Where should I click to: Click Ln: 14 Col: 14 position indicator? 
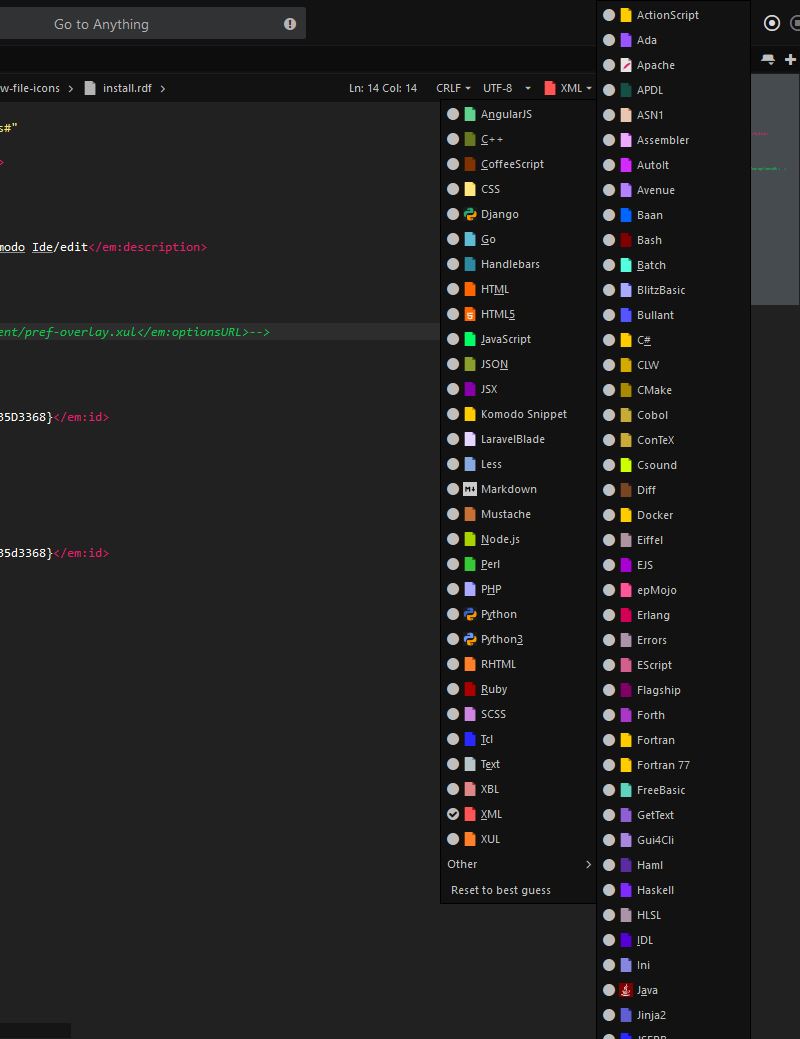pyautogui.click(x=383, y=88)
